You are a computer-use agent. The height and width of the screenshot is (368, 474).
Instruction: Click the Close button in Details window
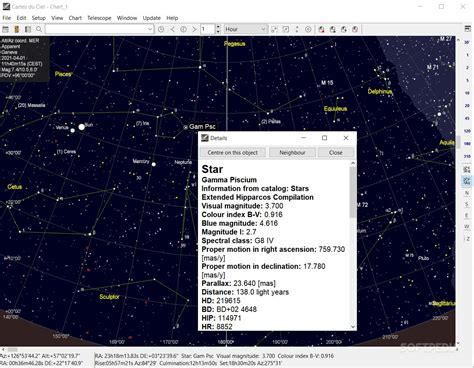(x=336, y=153)
